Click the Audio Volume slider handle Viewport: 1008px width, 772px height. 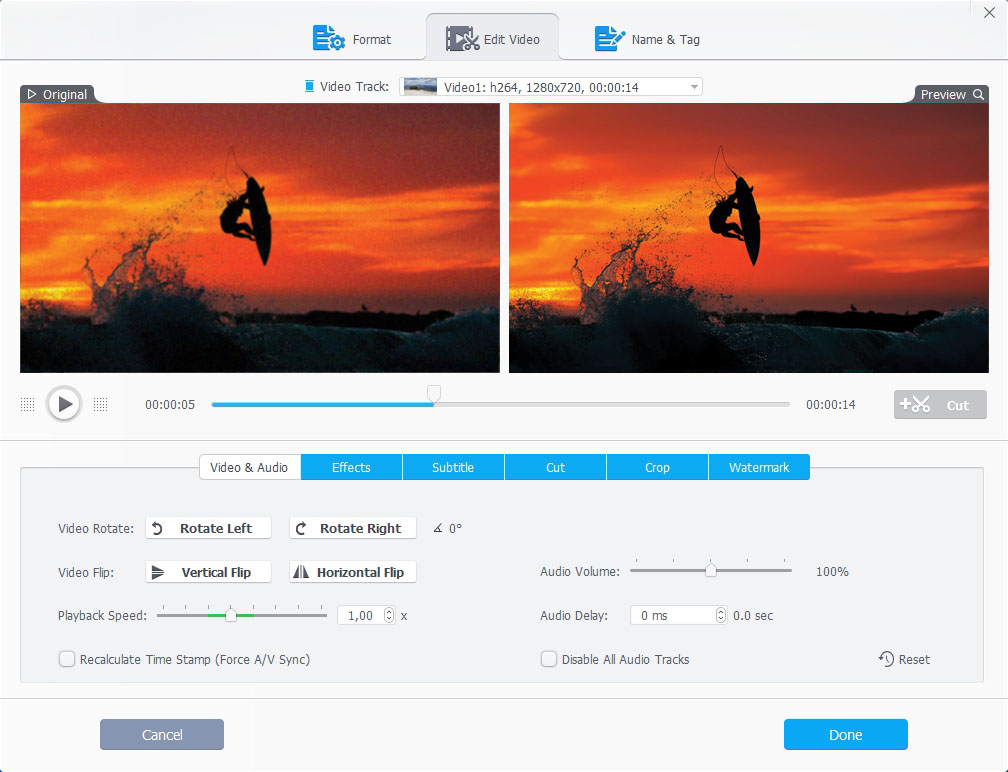[x=711, y=571]
